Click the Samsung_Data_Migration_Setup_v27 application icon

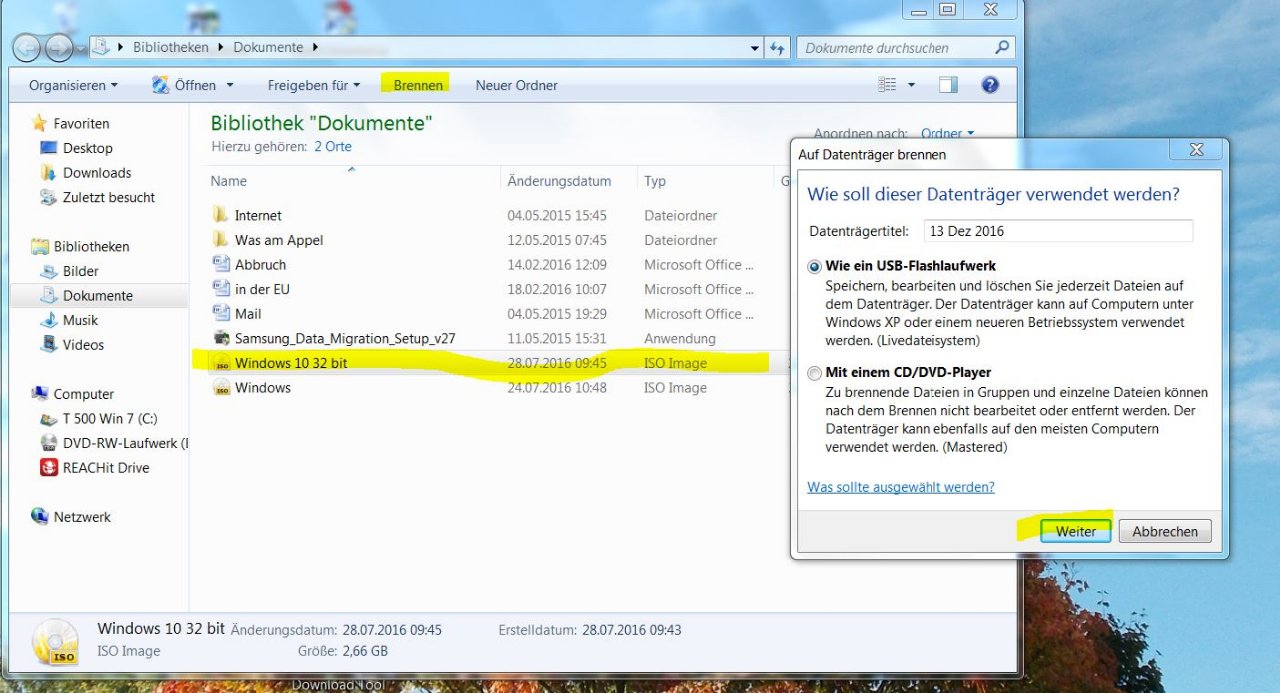[221, 338]
